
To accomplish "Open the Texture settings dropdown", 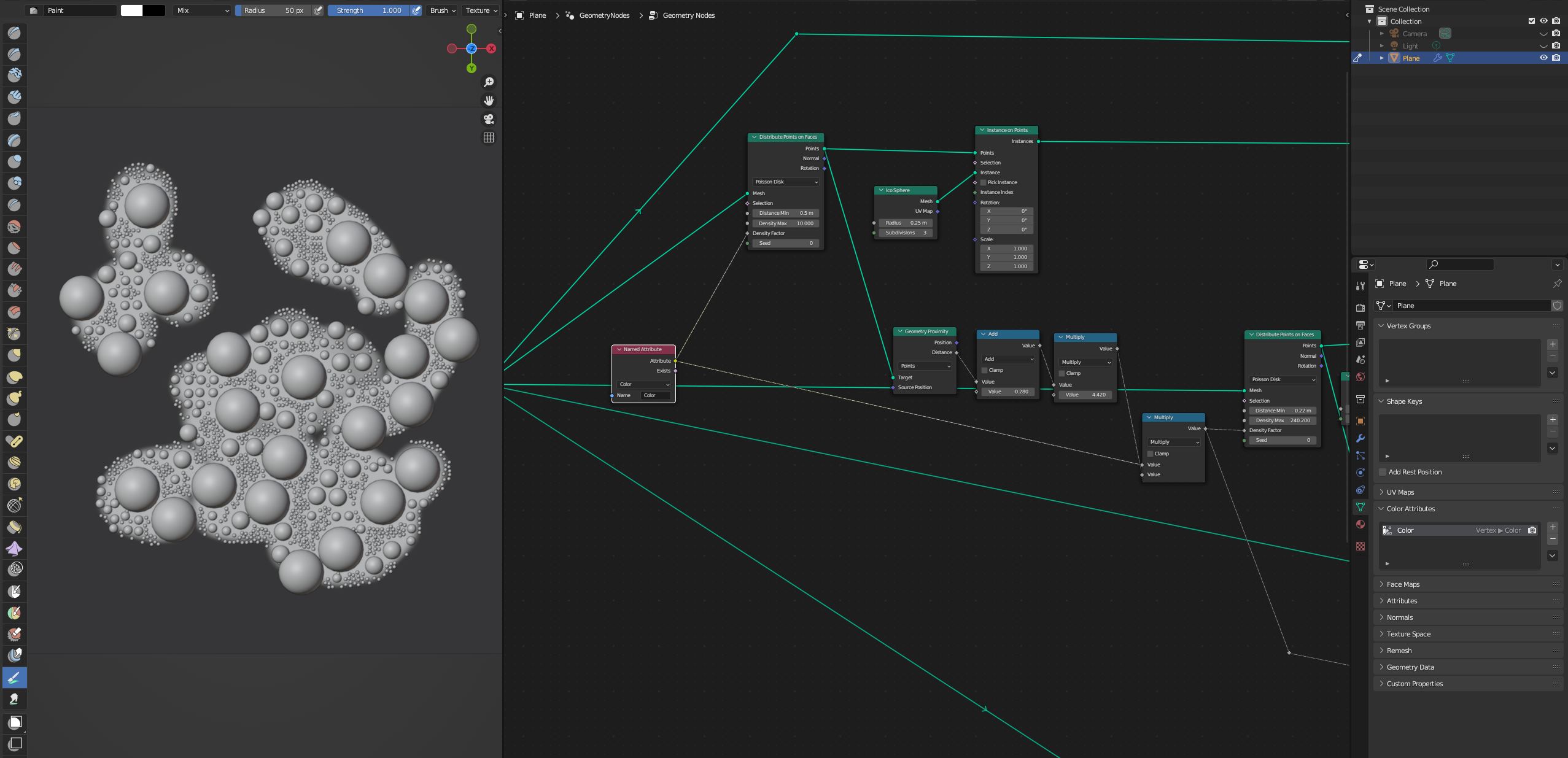I will tap(481, 10).
